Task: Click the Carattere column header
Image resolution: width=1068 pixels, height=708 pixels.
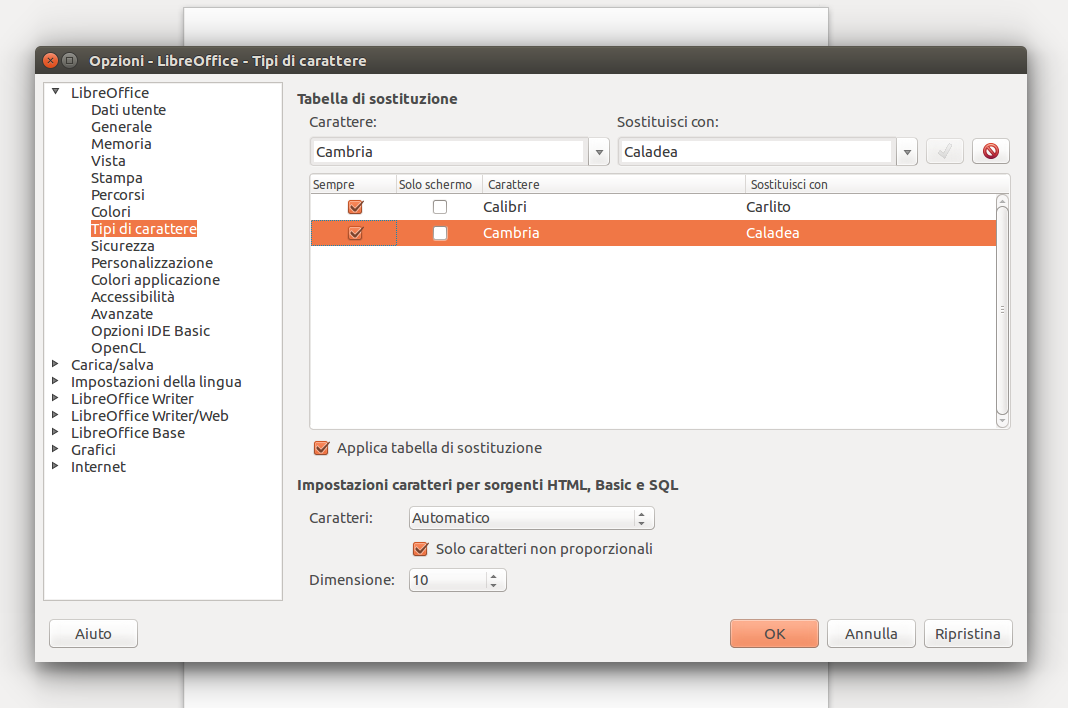Action: (x=614, y=185)
